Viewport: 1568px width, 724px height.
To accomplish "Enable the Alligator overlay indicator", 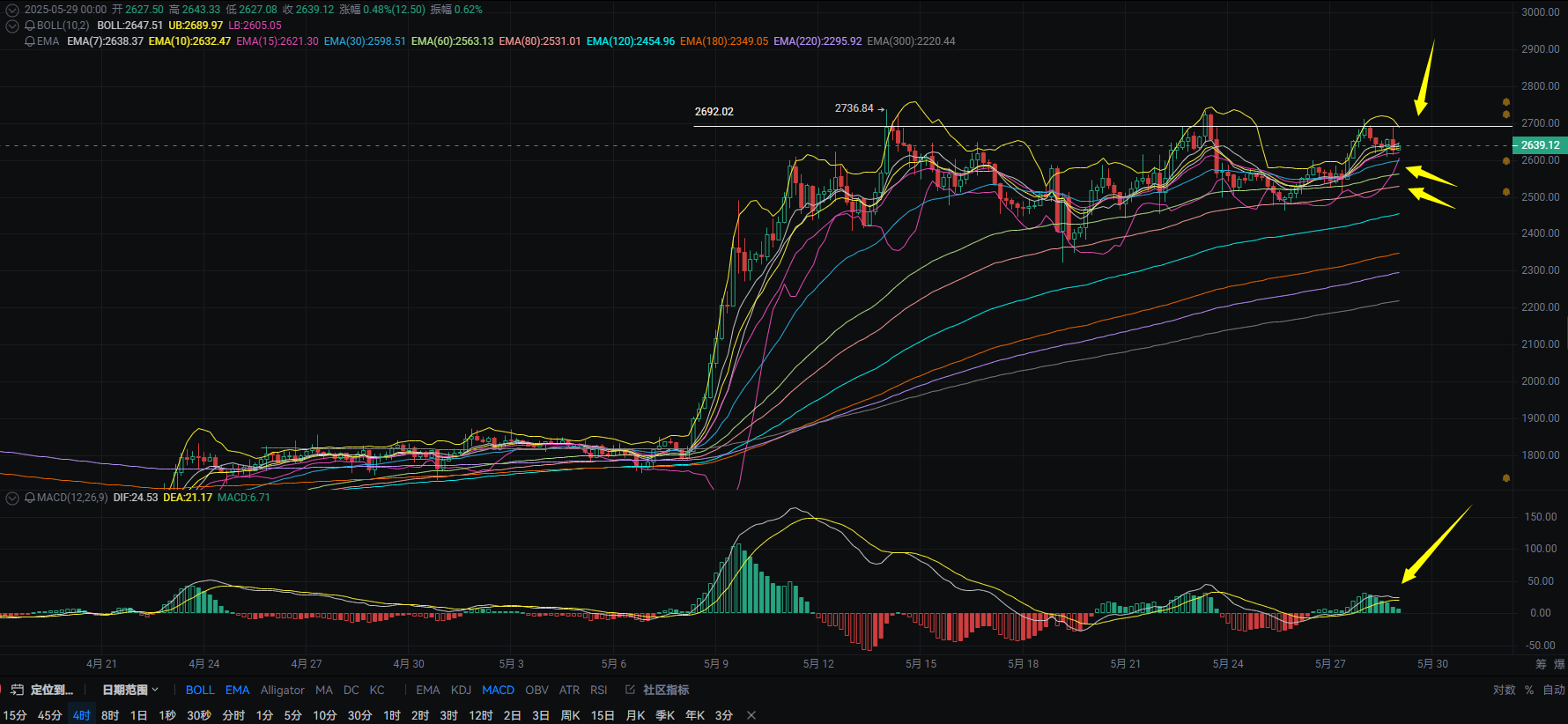I will [282, 690].
